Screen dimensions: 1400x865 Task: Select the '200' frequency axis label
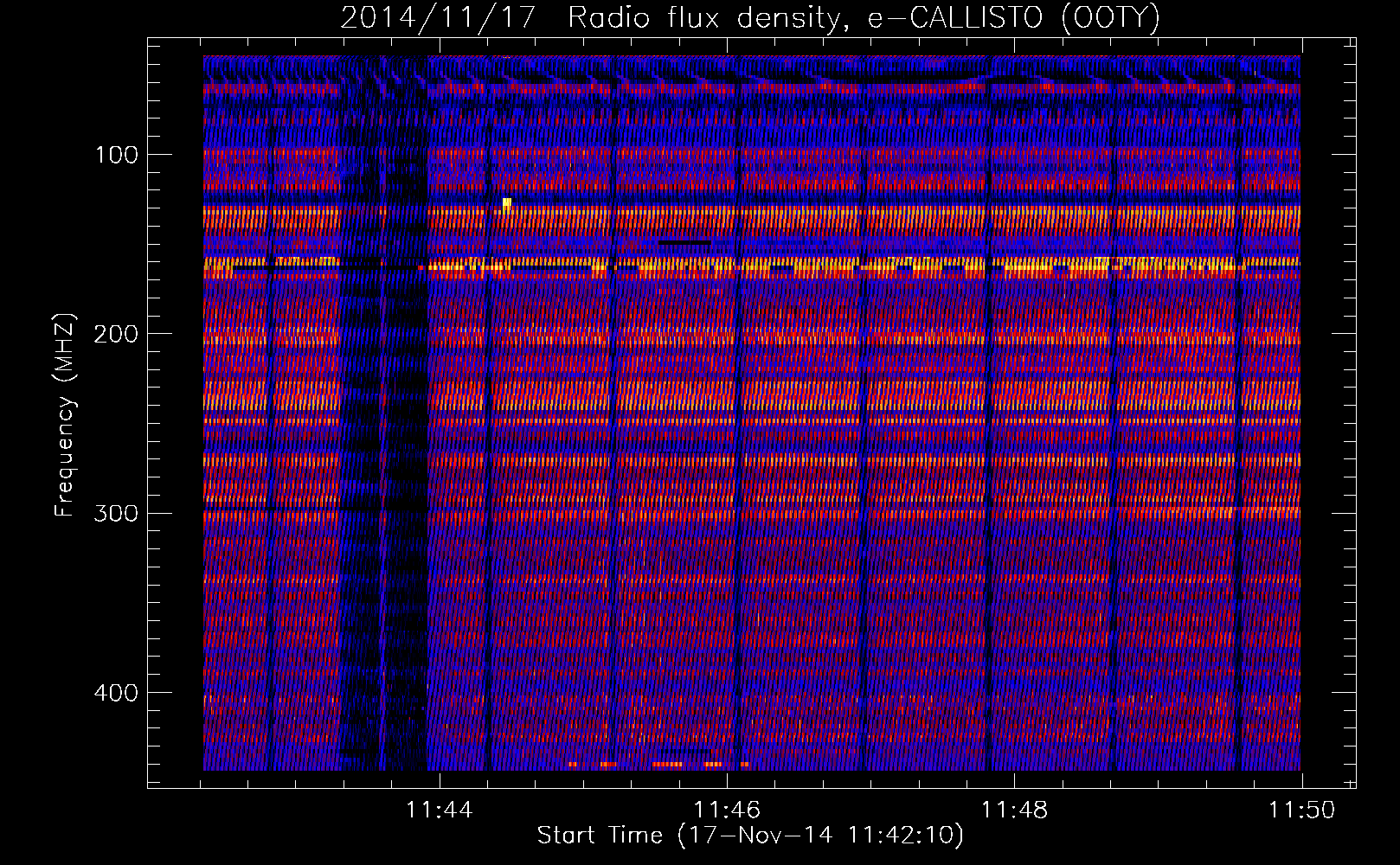pos(117,334)
